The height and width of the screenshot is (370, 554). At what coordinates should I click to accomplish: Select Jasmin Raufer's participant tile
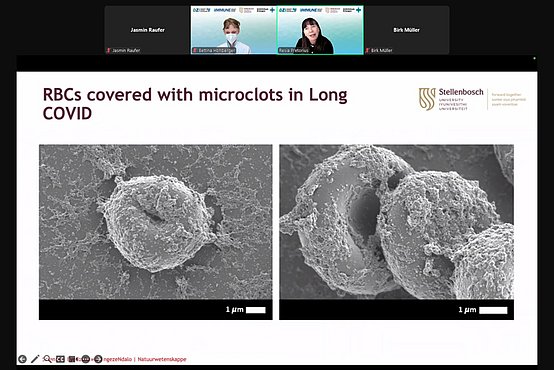147,30
